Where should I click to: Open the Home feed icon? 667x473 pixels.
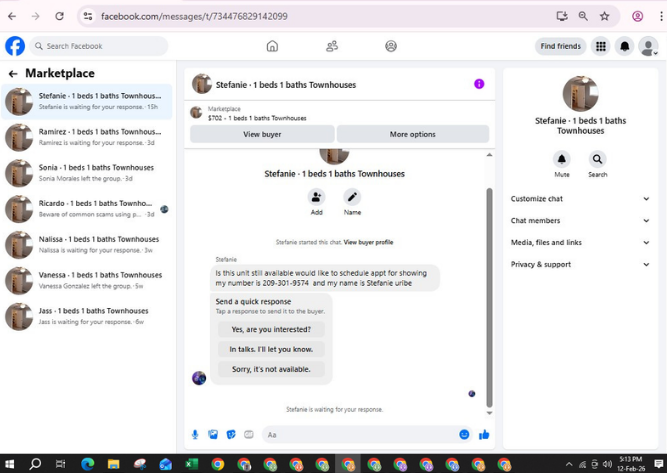(272, 46)
